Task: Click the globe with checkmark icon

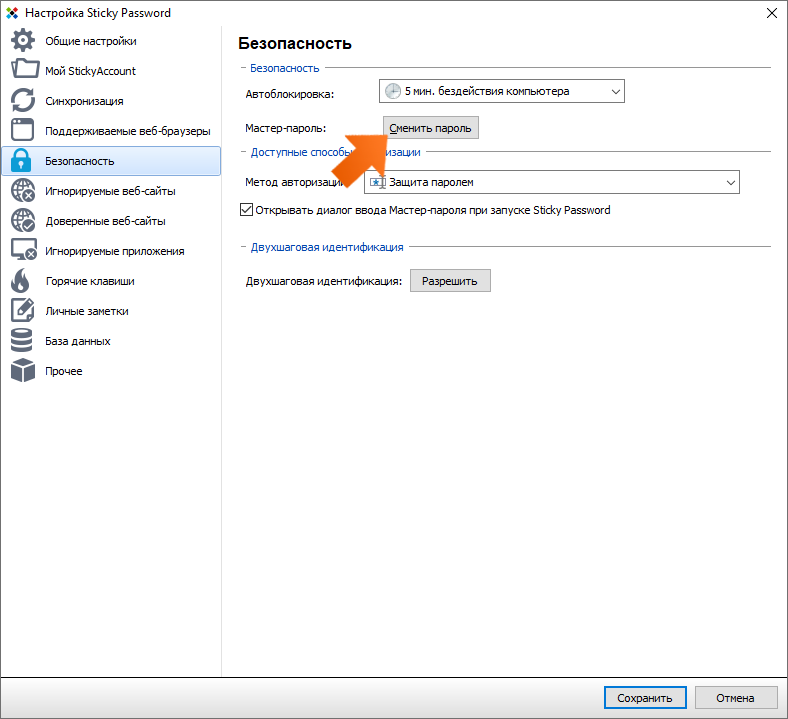Action: click(x=23, y=221)
